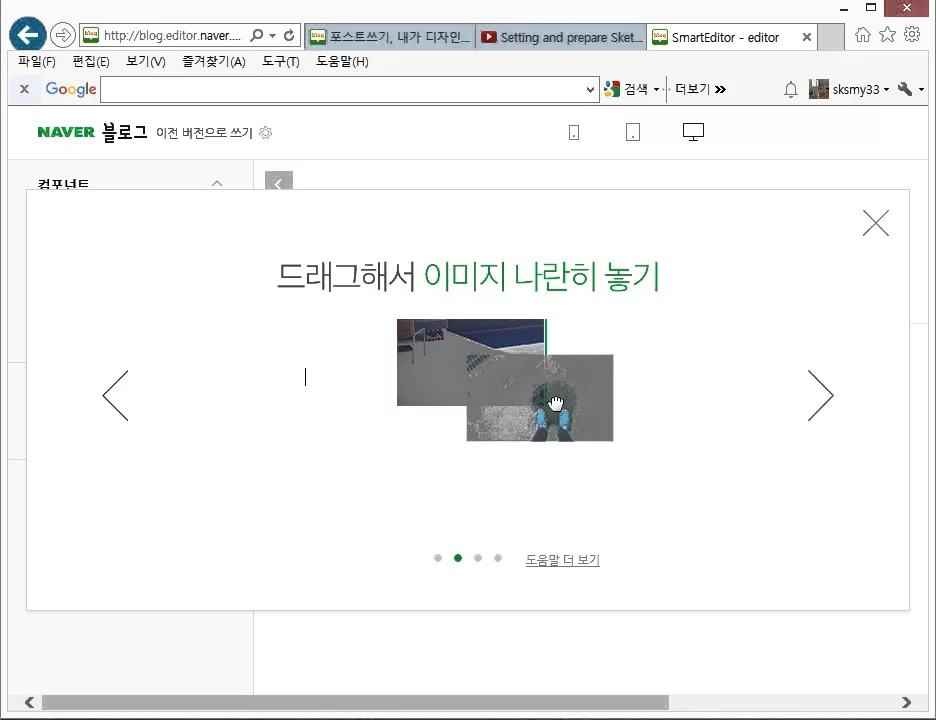Screen dimensions: 936x720
Task: Go to browser Home icon
Action: point(863,35)
